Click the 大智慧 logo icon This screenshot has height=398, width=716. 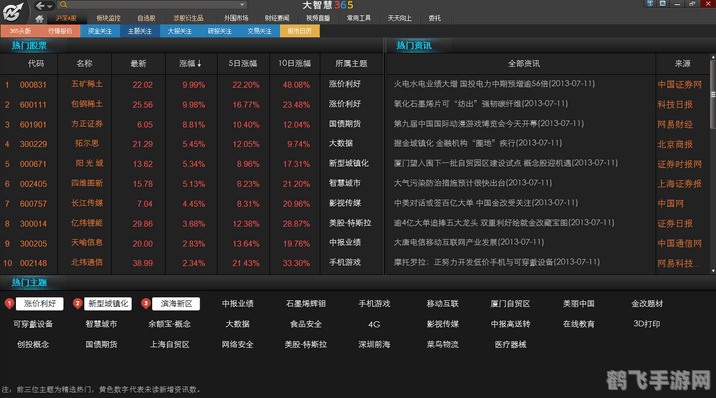coord(13,12)
